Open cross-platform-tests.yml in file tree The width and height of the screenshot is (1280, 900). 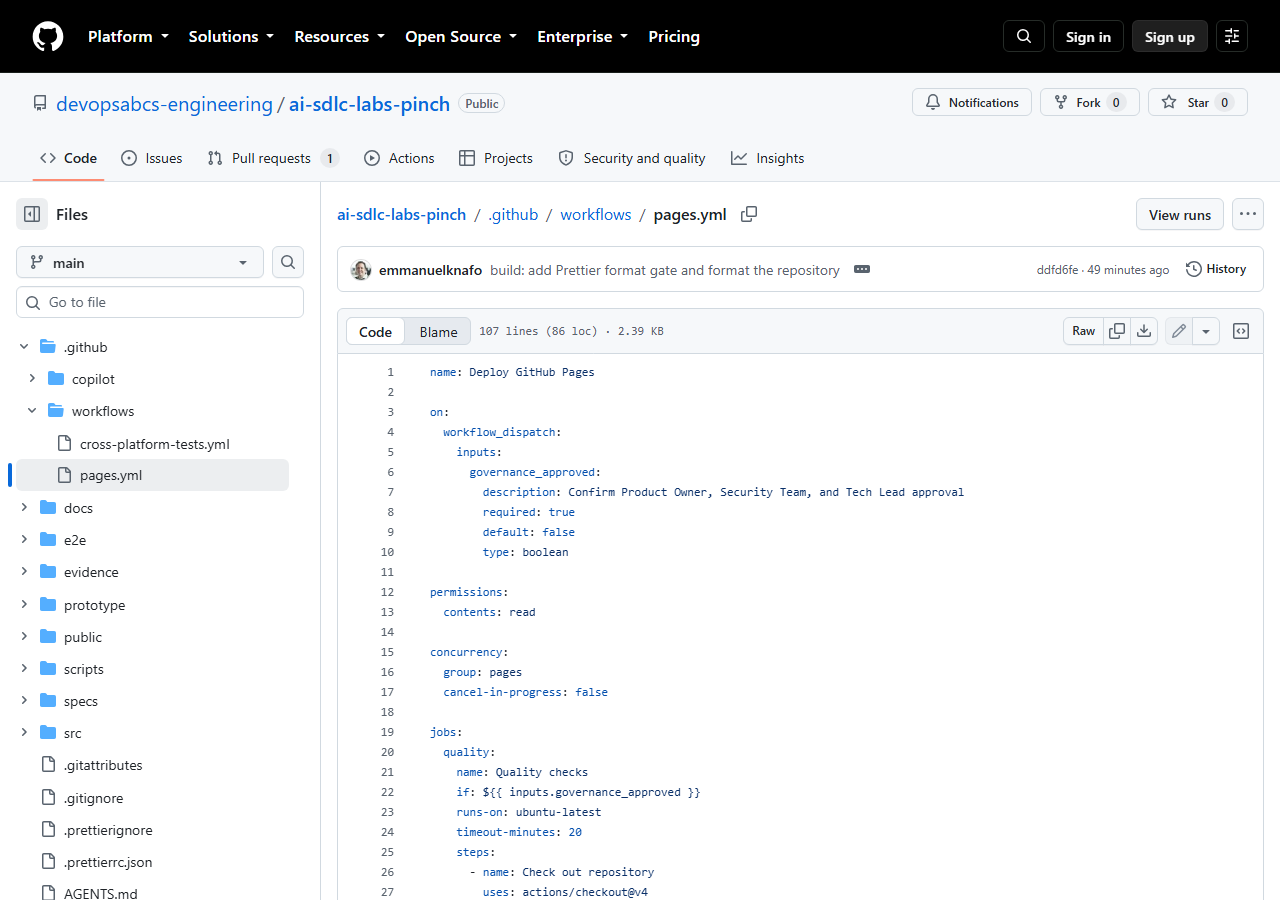click(155, 443)
